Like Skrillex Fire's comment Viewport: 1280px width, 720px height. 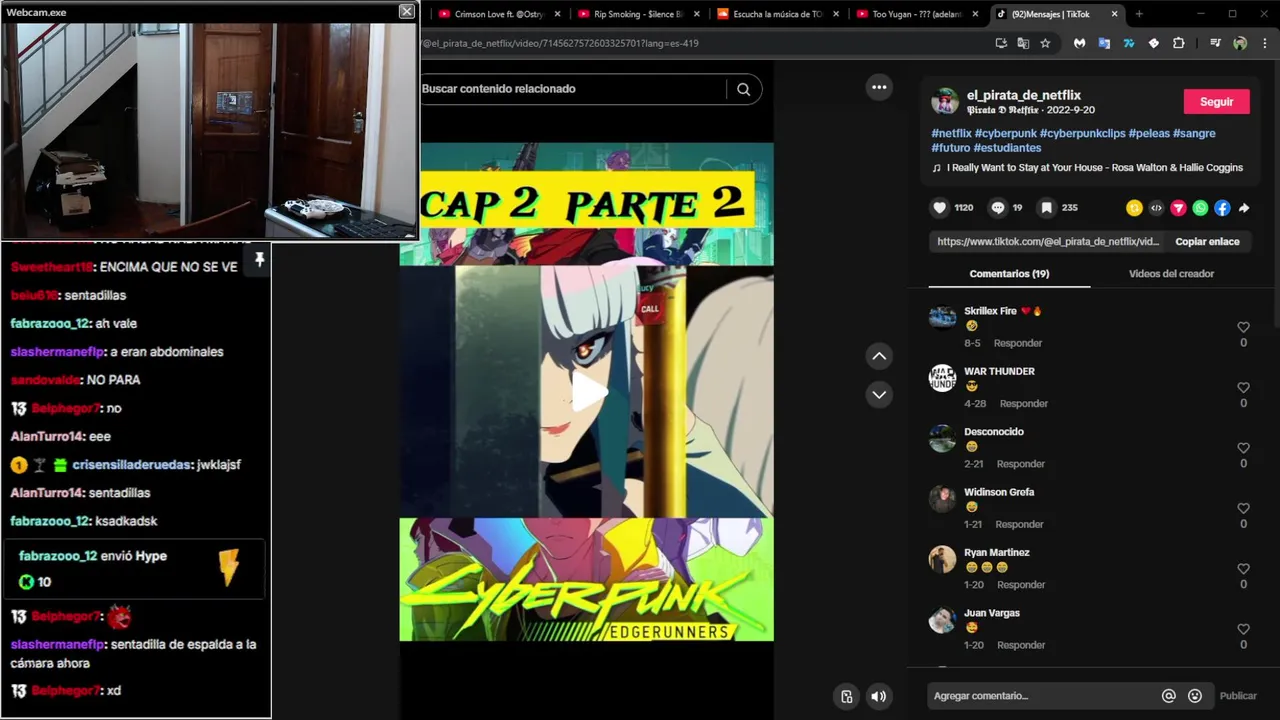[1243, 327]
